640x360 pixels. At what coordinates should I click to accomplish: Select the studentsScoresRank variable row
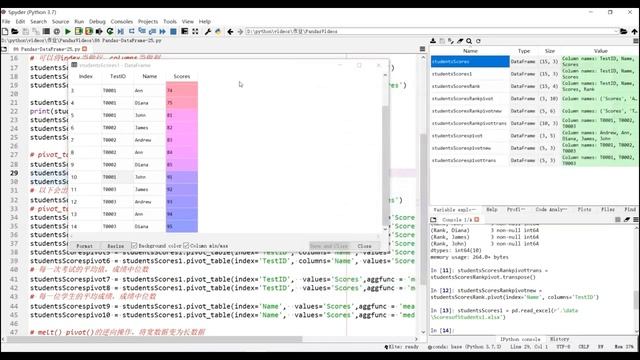click(470, 87)
